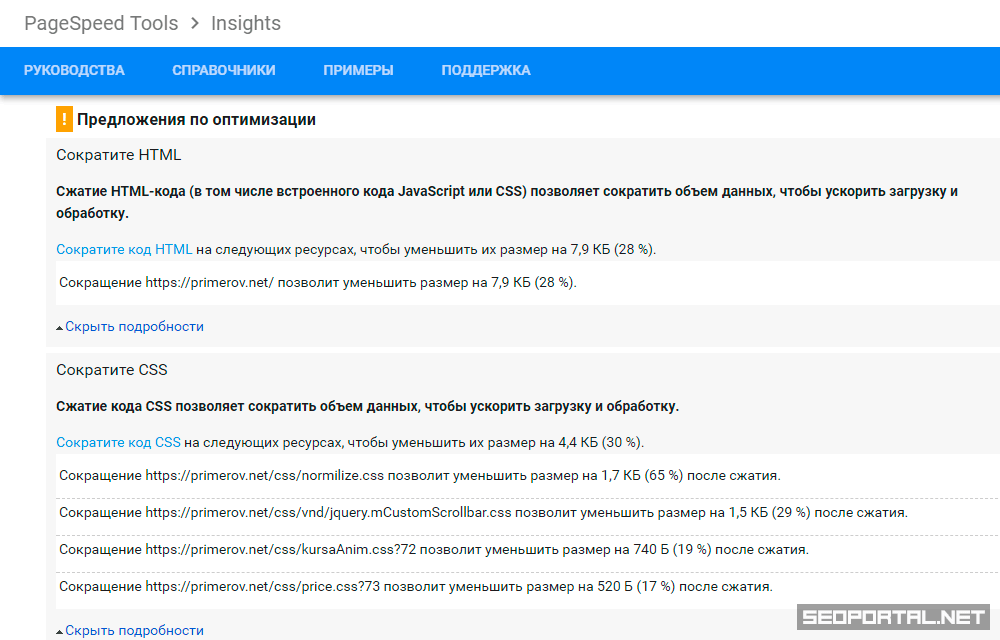The image size is (1000, 640).
Task: Follow the 'Сократите код HTML' link
Action: [124, 249]
